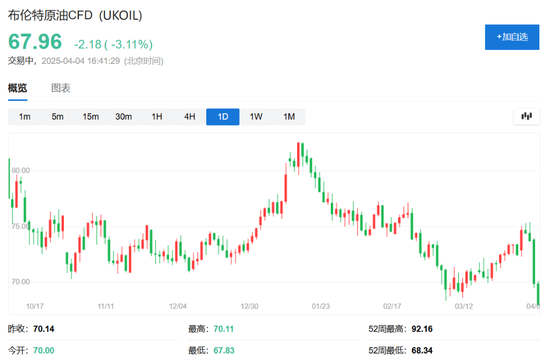Click the 最高 value 70.11

(x=223, y=329)
